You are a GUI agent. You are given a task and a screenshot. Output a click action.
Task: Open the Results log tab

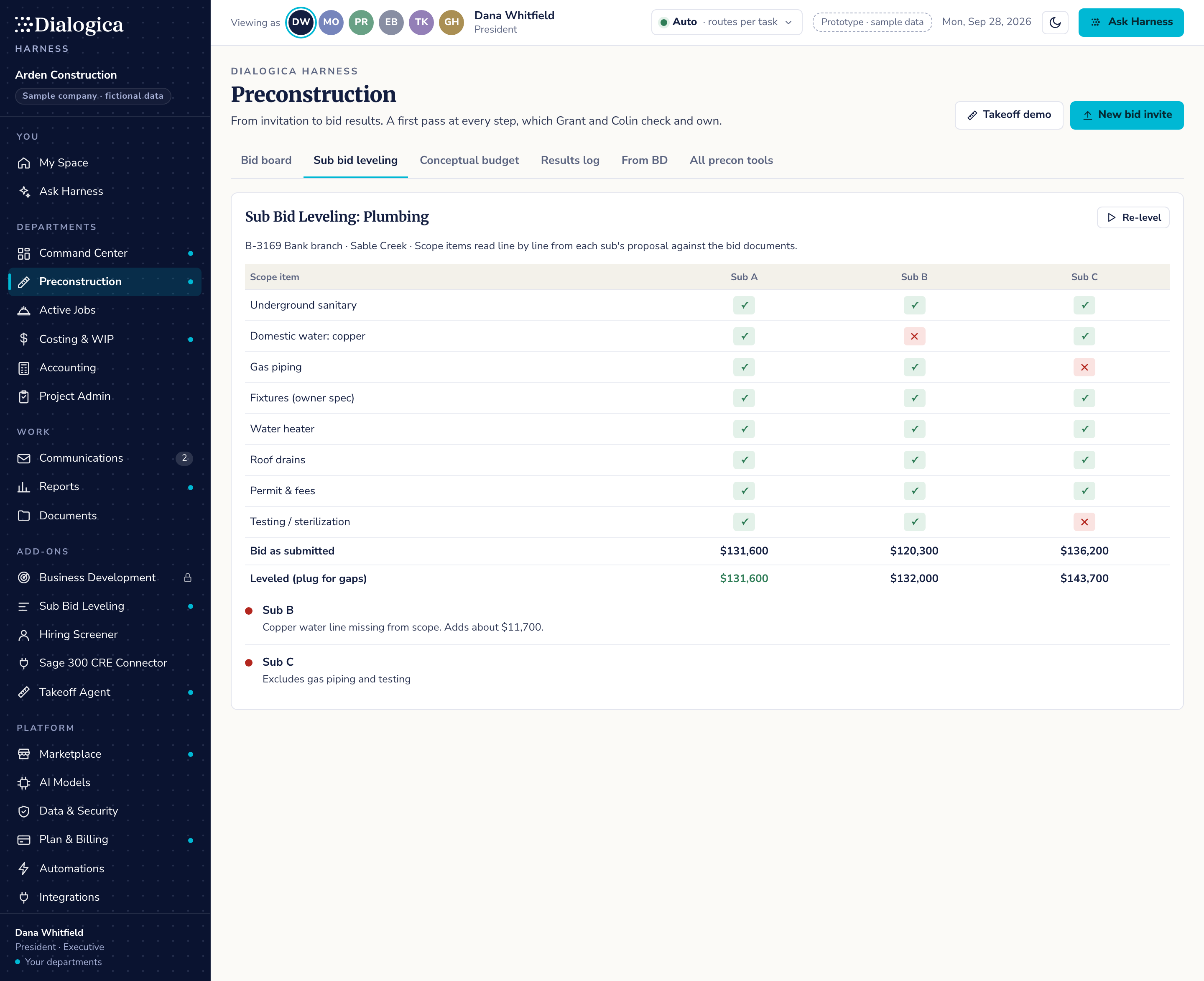(x=569, y=161)
